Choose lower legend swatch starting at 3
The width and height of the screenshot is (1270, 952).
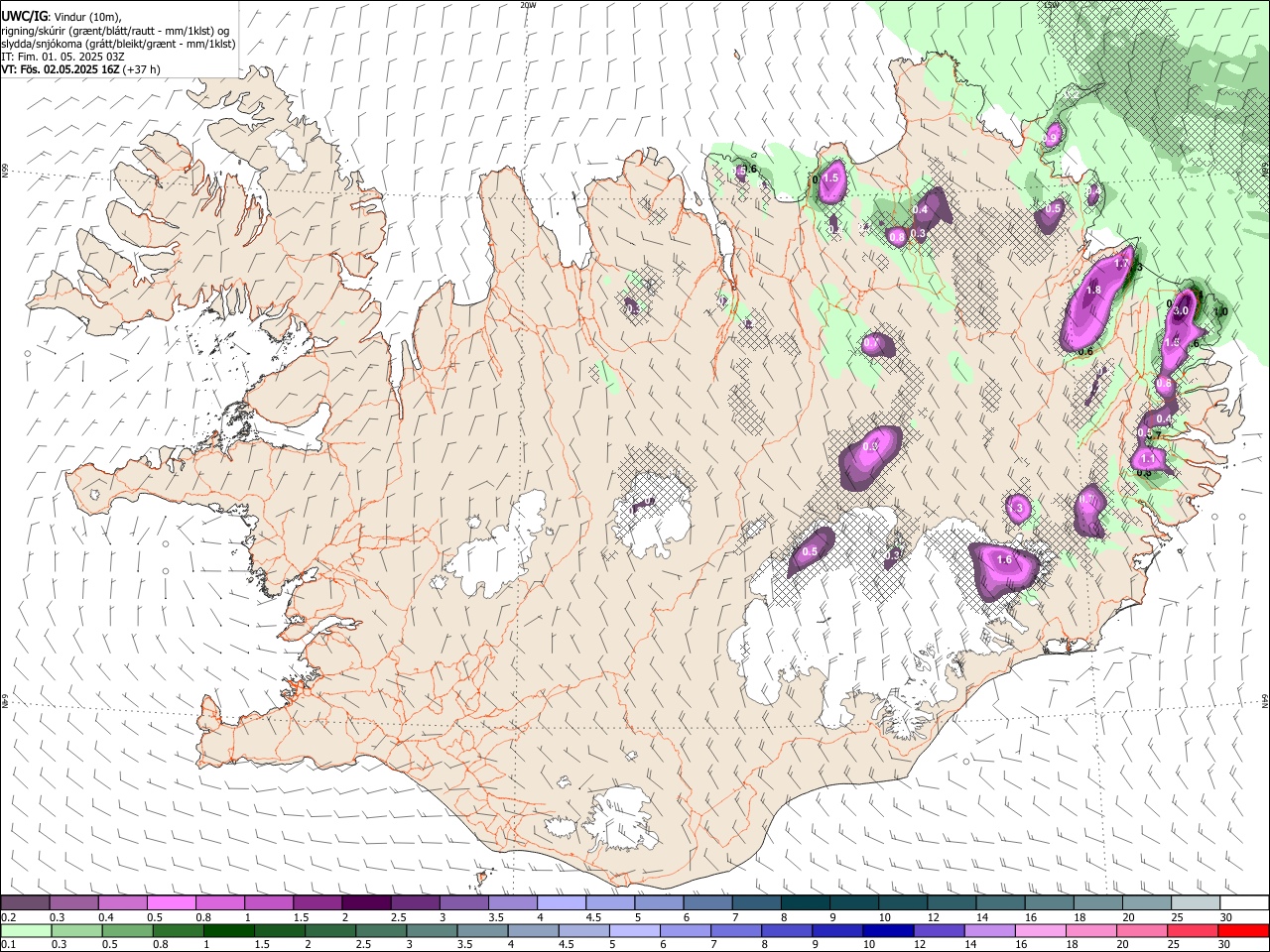(x=431, y=930)
